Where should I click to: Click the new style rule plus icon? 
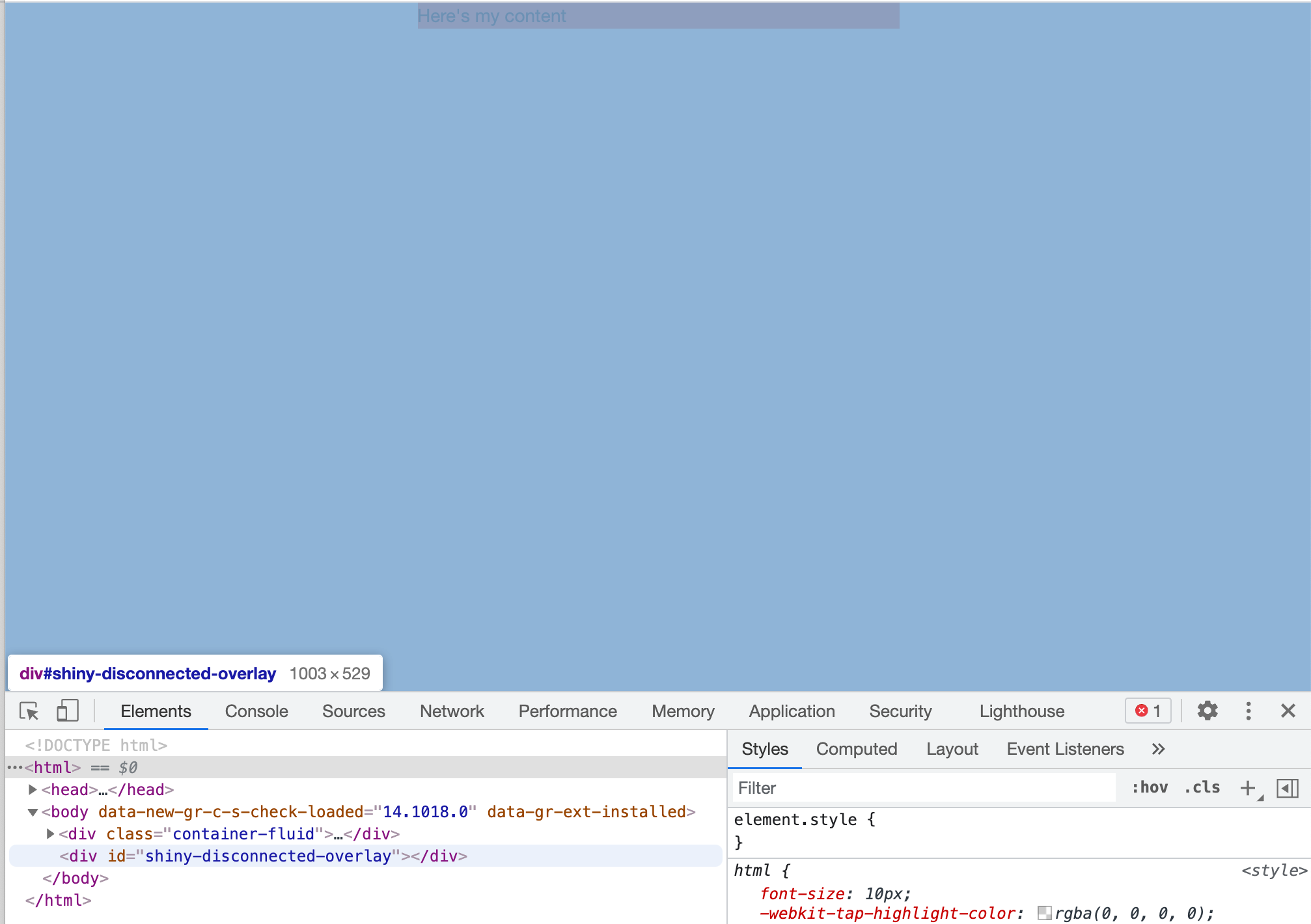[x=1248, y=788]
